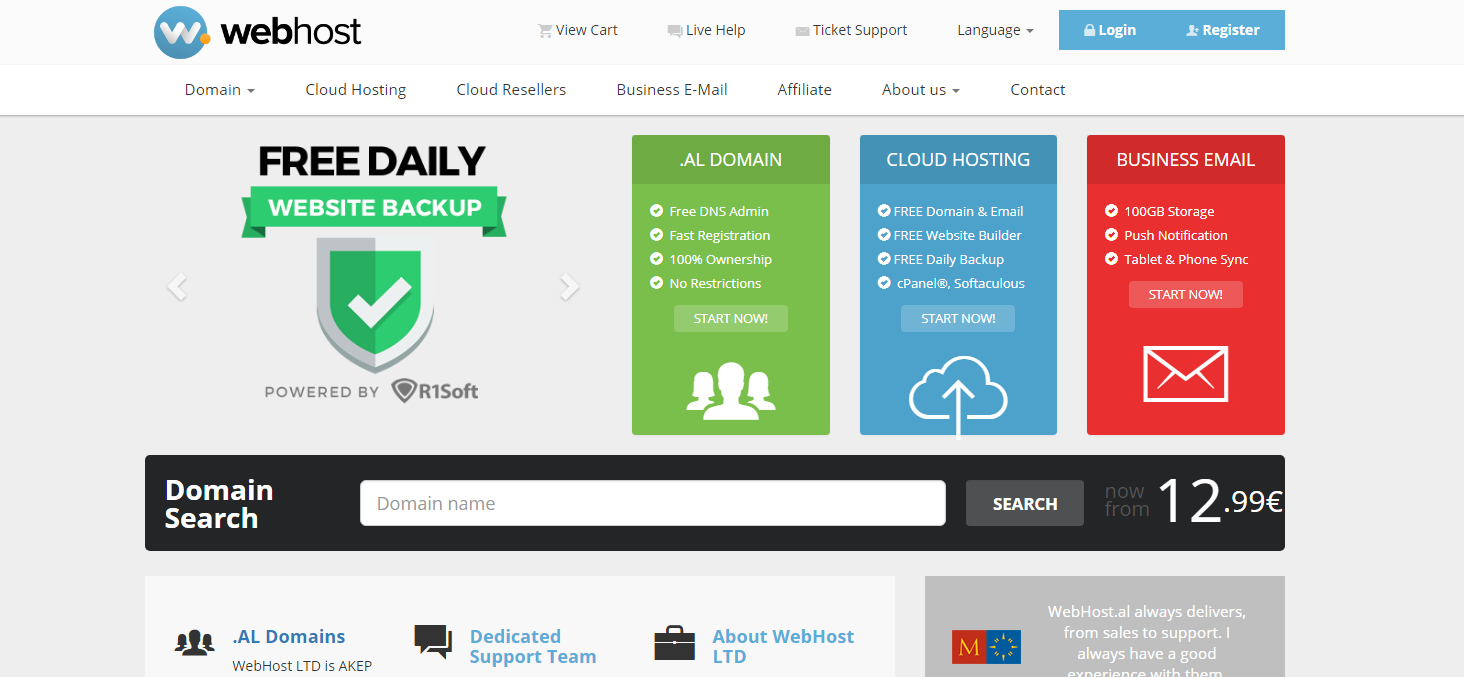Expand the Language dropdown
The width and height of the screenshot is (1464, 677).
pyautogui.click(x=995, y=30)
